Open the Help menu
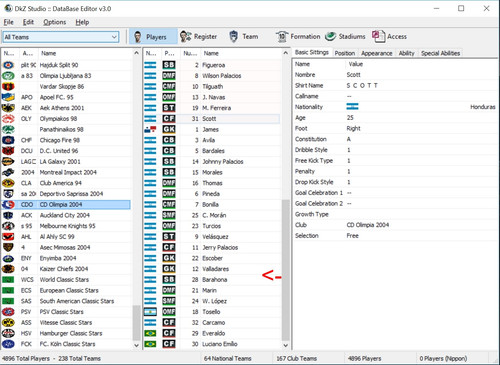 point(82,22)
